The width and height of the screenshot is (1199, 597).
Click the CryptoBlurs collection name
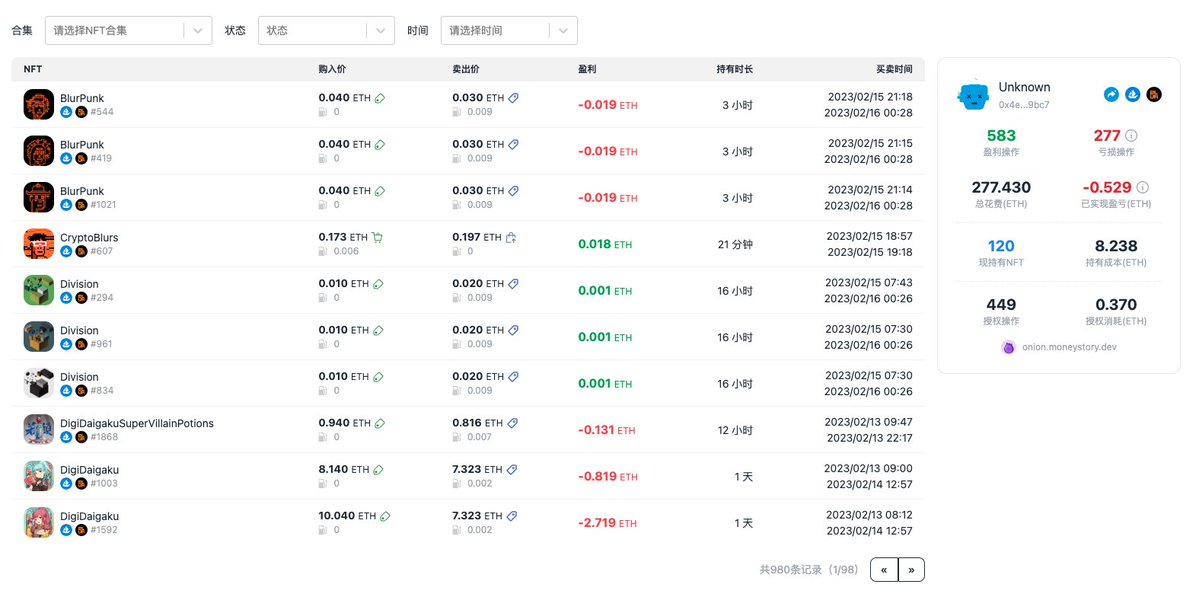tap(89, 238)
